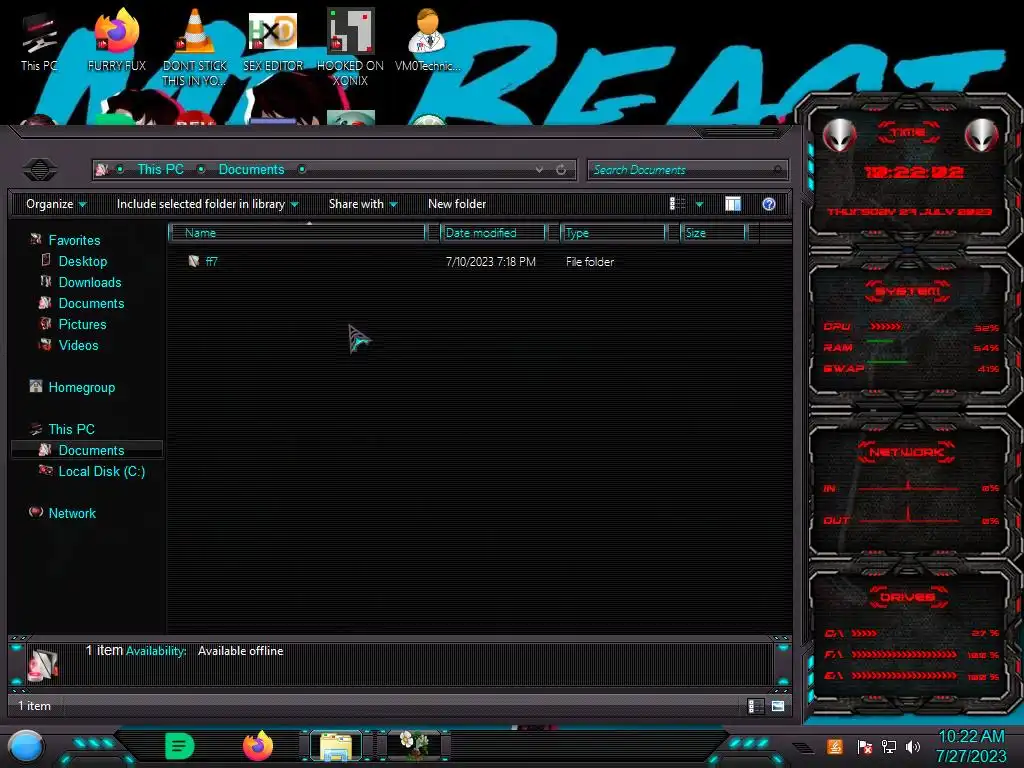Image resolution: width=1024 pixels, height=768 pixels.
Task: Select the ff7 folder
Action: coord(211,261)
